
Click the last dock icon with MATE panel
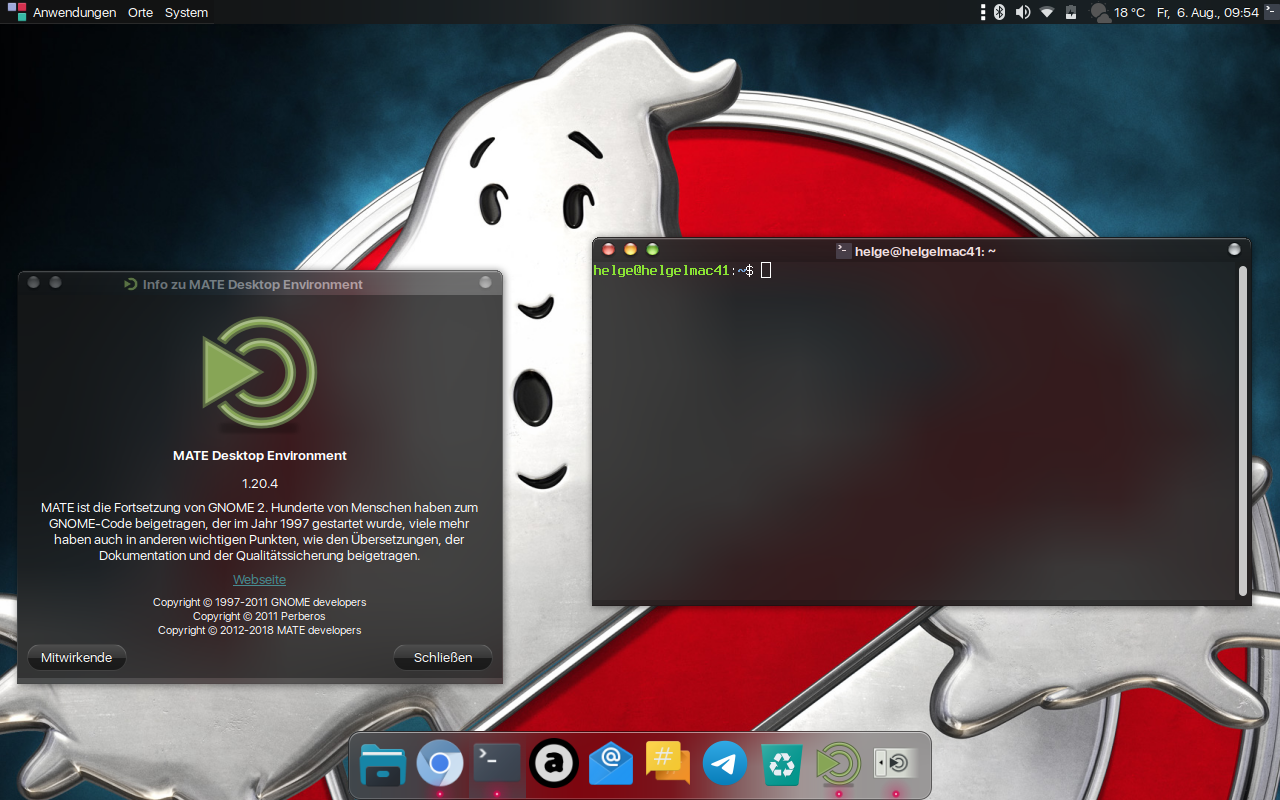pos(895,763)
